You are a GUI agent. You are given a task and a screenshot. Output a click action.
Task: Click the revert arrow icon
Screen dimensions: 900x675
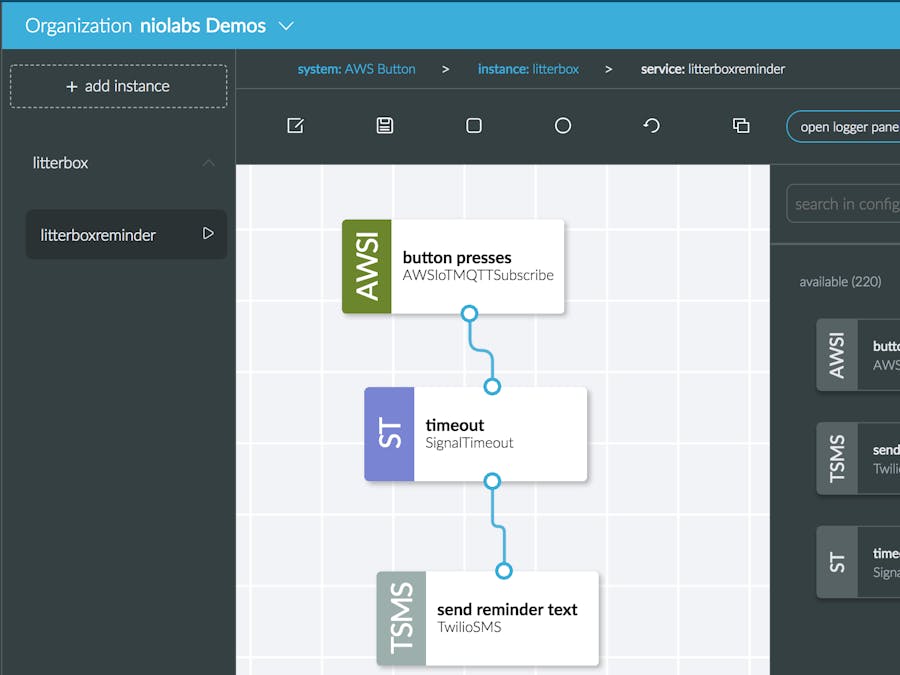[651, 125]
